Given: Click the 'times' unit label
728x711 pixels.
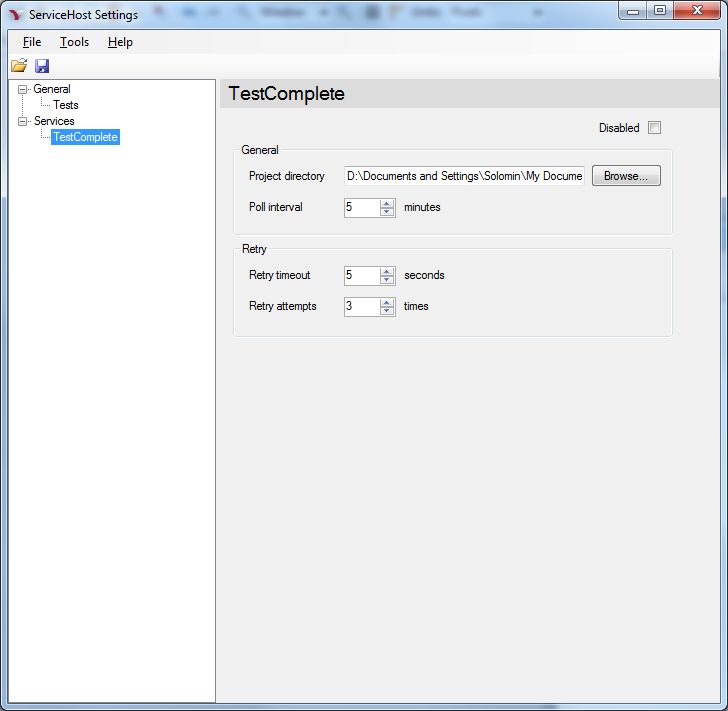Looking at the screenshot, I should click(x=416, y=306).
